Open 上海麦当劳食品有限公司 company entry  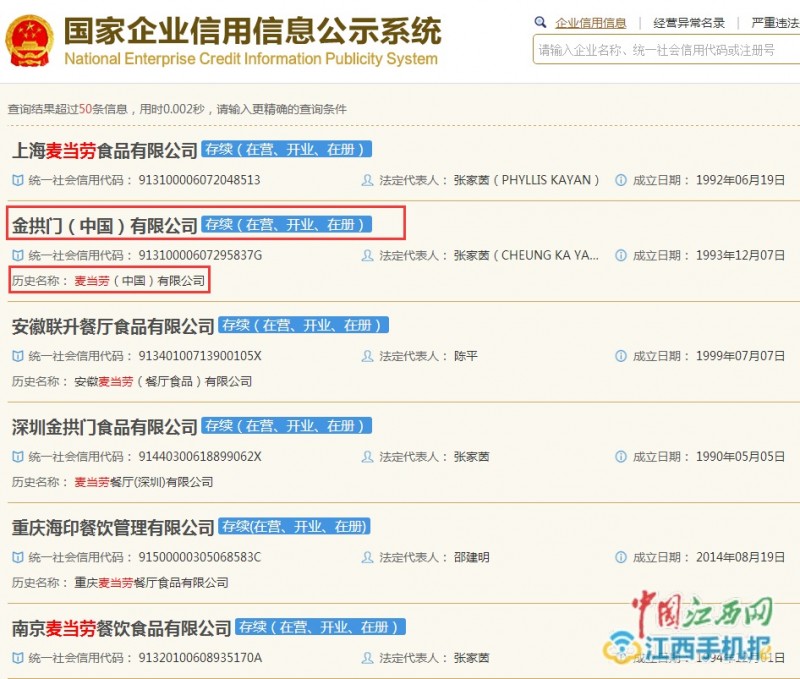click(105, 150)
